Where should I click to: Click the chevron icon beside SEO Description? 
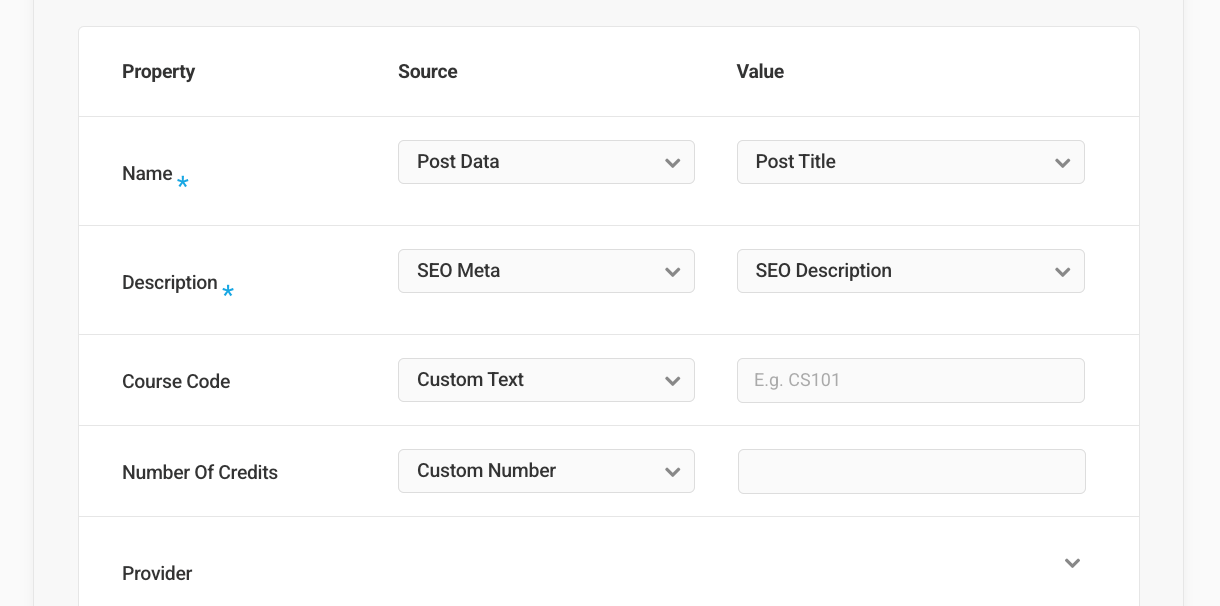click(x=1062, y=270)
